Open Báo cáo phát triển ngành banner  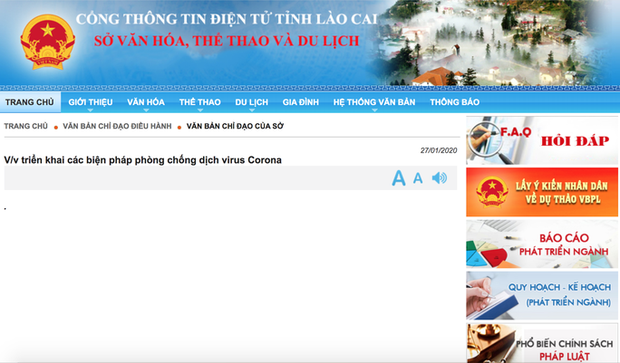point(542,244)
